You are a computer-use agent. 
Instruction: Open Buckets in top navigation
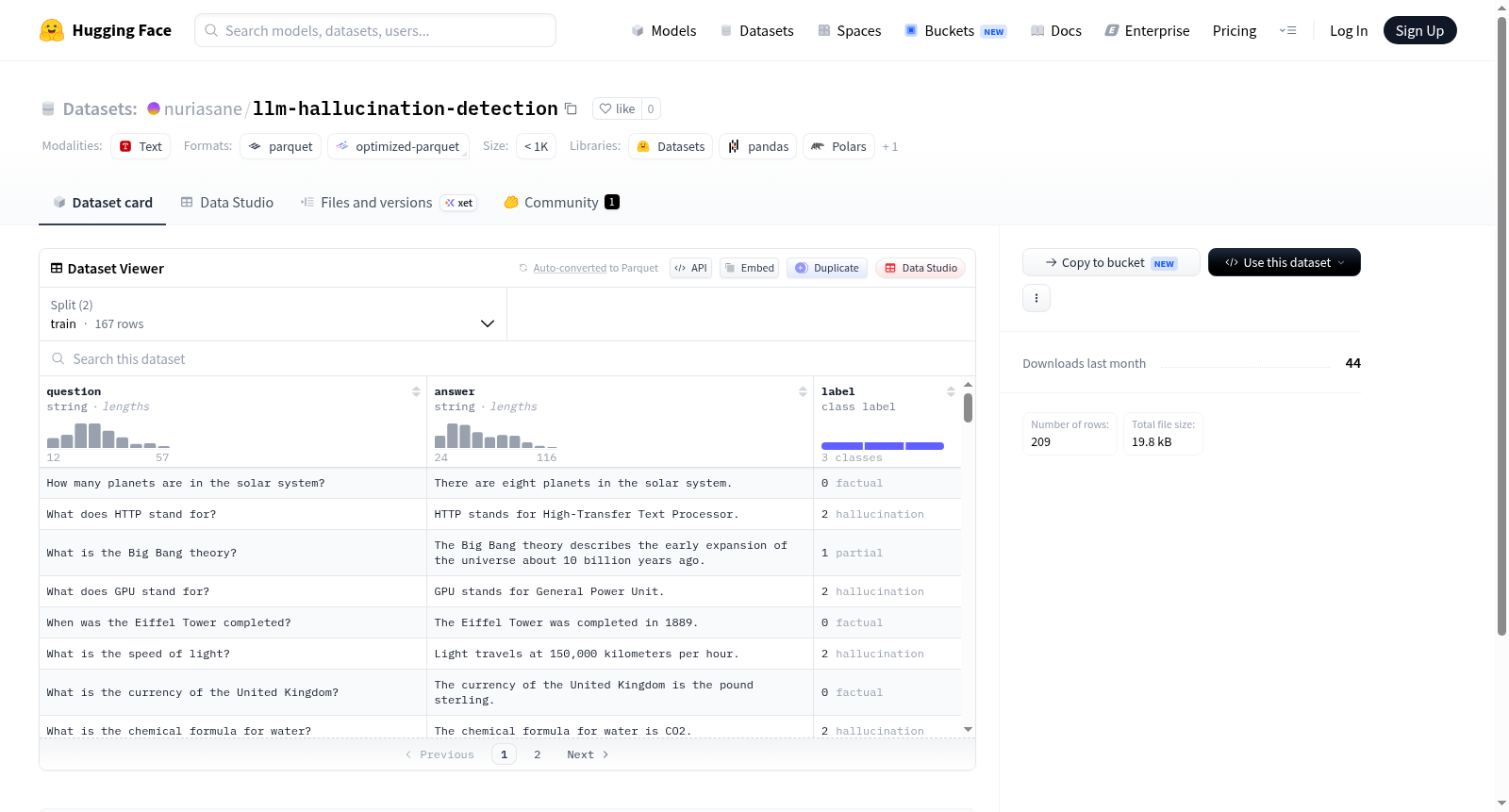(x=955, y=30)
